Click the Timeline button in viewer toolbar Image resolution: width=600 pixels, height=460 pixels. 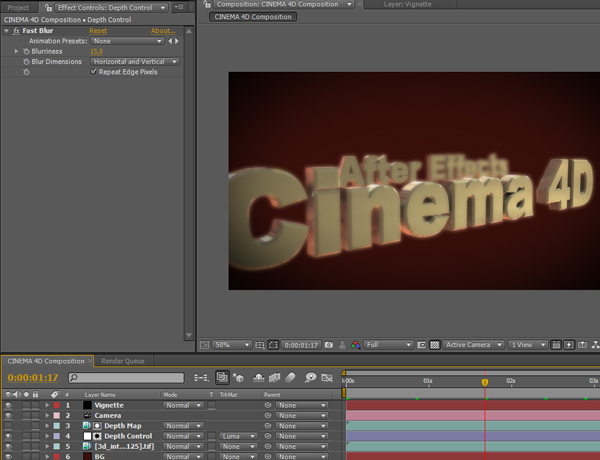pyautogui.click(x=582, y=345)
